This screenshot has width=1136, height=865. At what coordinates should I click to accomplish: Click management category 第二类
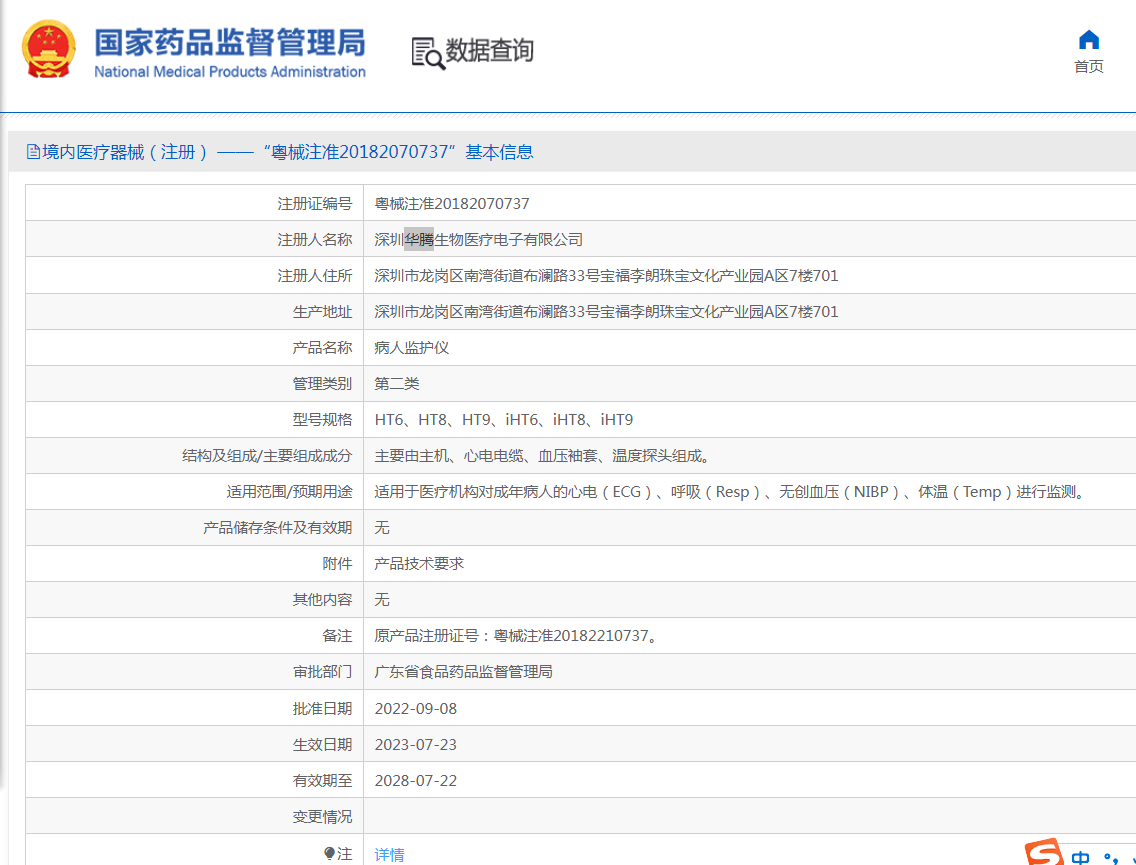coord(396,383)
